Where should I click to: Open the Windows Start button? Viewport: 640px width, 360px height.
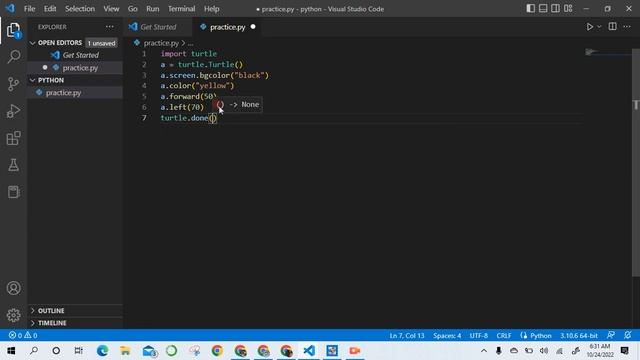click(x=11, y=351)
